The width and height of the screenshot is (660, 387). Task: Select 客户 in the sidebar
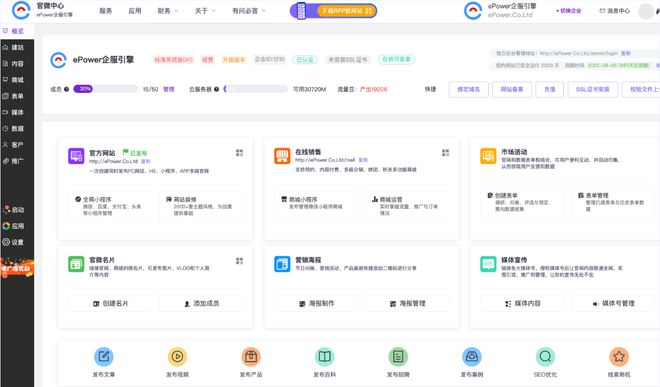coord(17,144)
